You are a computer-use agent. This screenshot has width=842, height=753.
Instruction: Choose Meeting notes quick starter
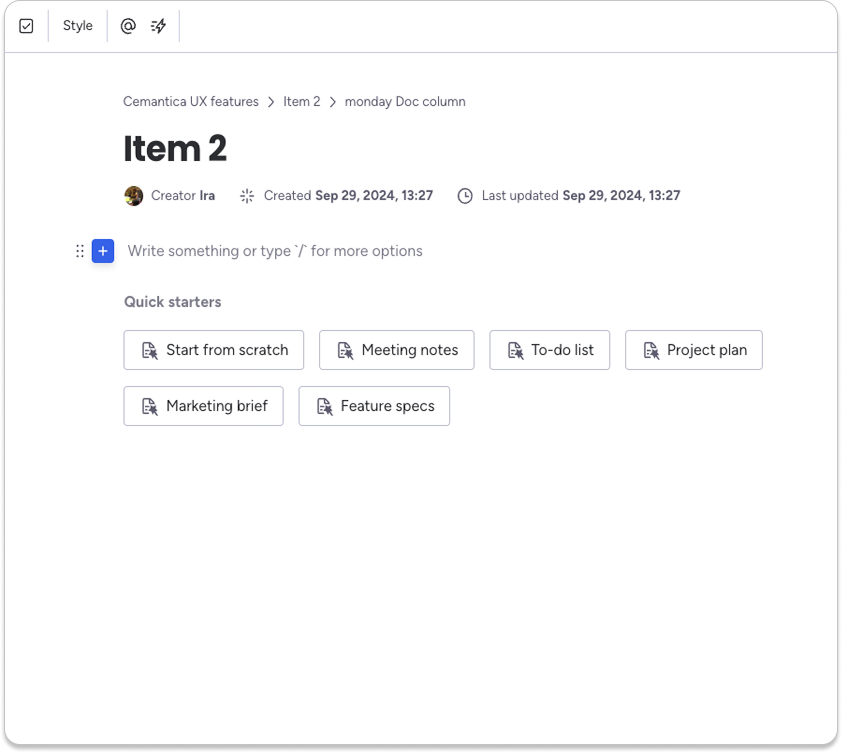tap(397, 350)
